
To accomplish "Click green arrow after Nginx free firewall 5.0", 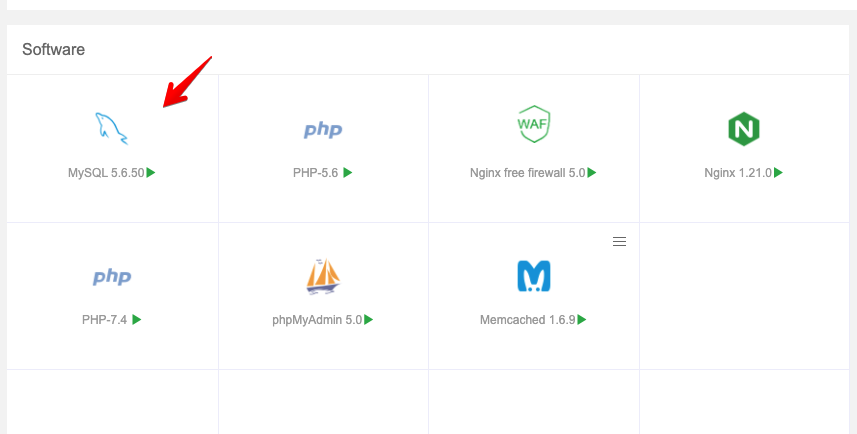I will (x=592, y=173).
